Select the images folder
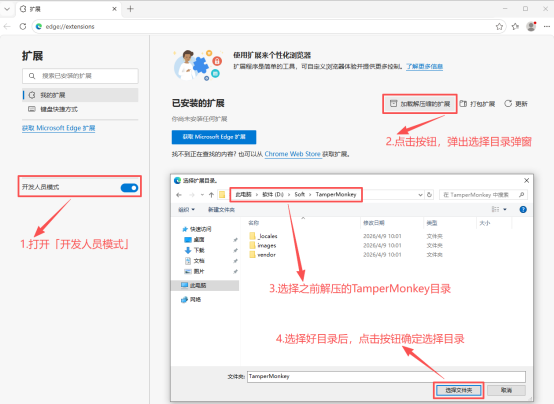 [263, 245]
